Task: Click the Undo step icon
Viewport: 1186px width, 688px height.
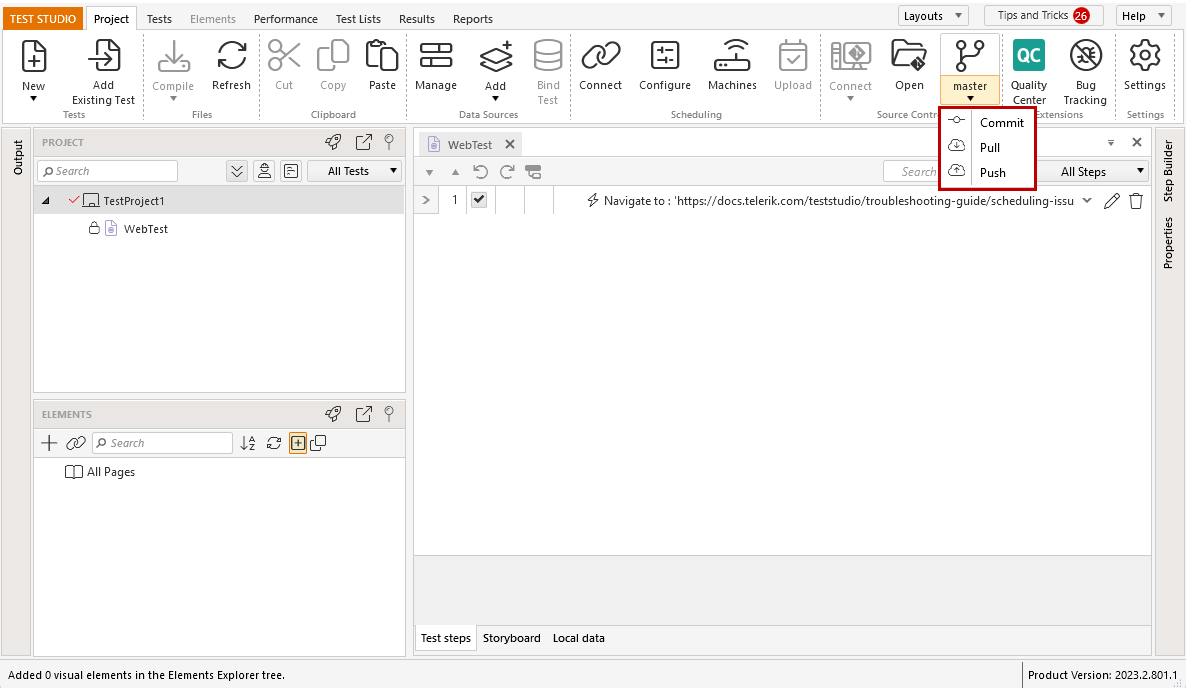Action: (x=480, y=172)
